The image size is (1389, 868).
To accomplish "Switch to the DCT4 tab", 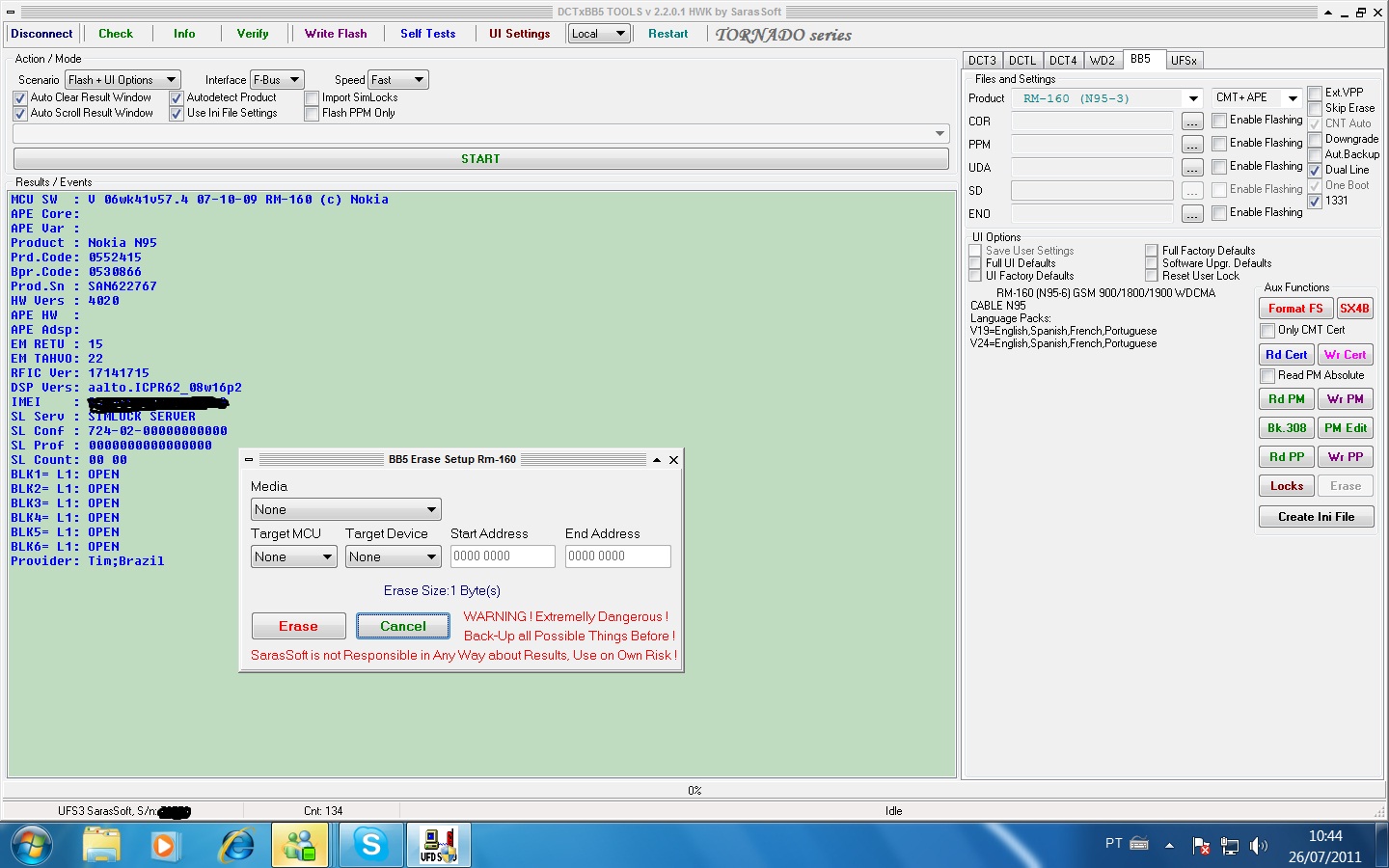I will tap(1062, 61).
